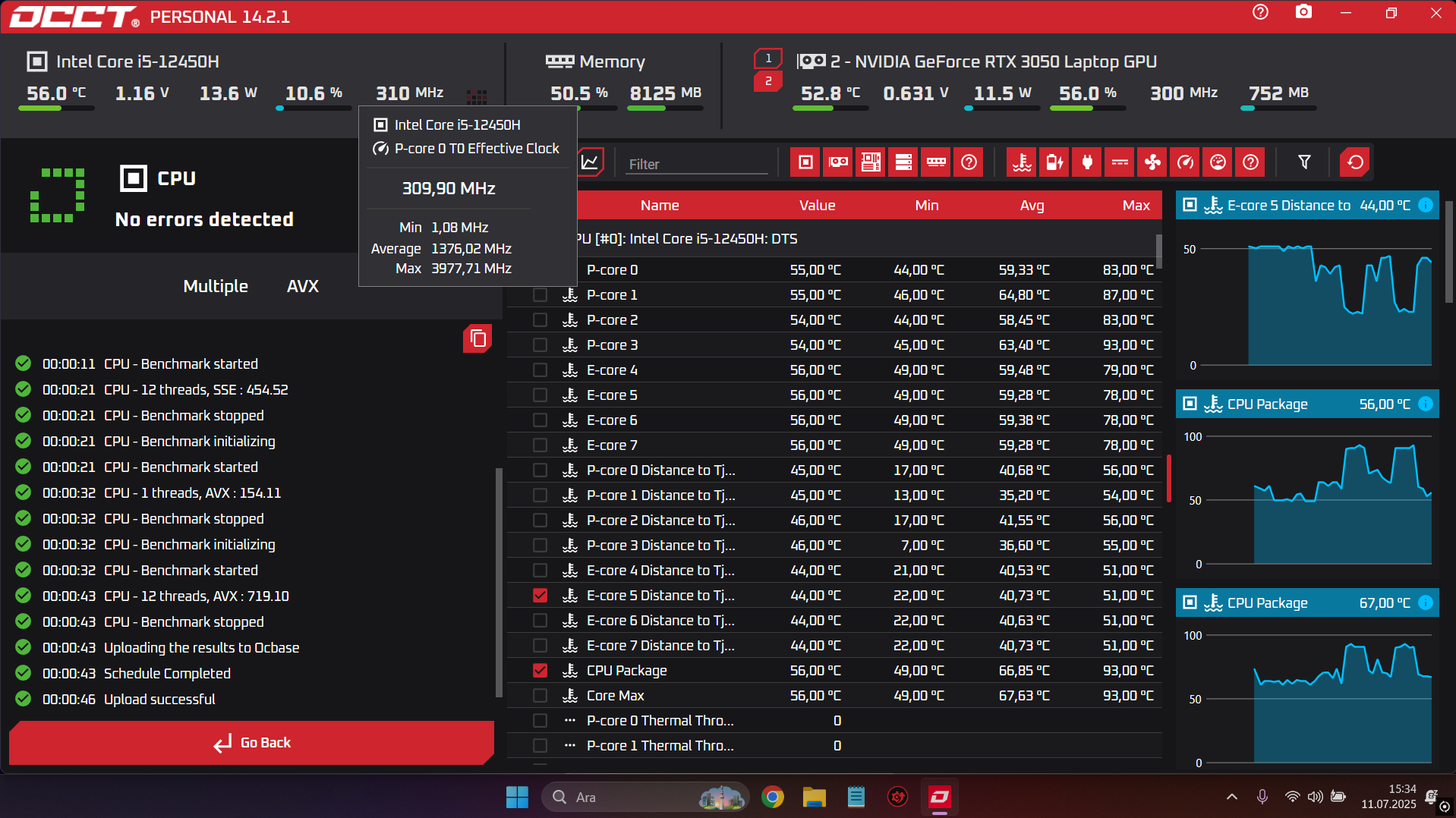Viewport: 1456px width, 818px height.
Task: Click the motherboard sensor filter icon
Action: (x=871, y=162)
